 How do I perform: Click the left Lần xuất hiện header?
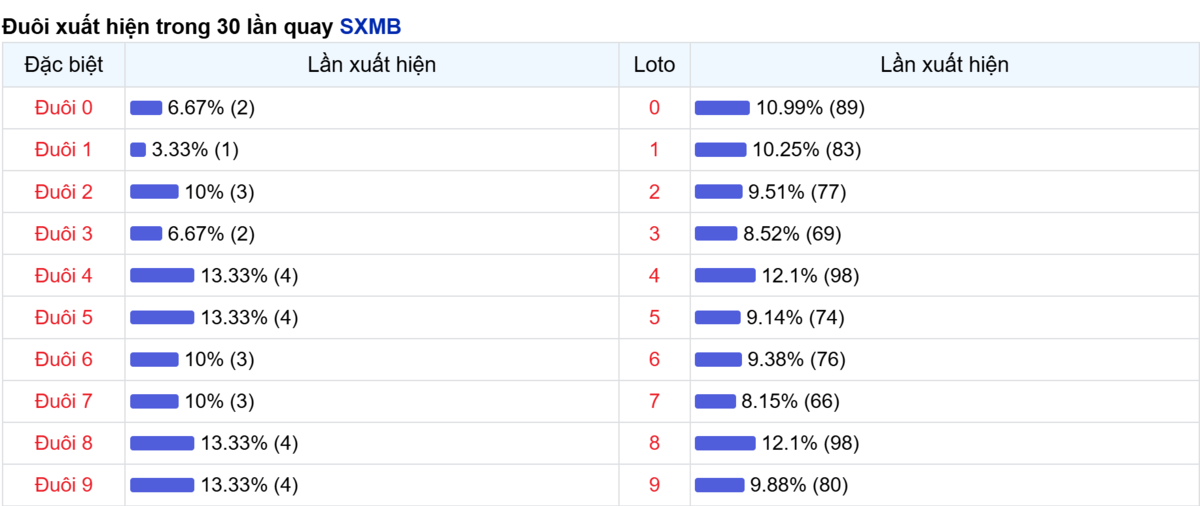click(371, 65)
